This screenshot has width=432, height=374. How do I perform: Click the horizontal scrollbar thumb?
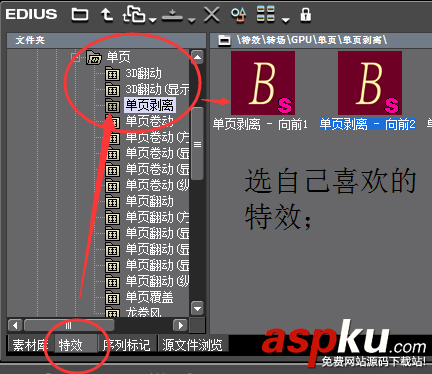(x=69, y=325)
